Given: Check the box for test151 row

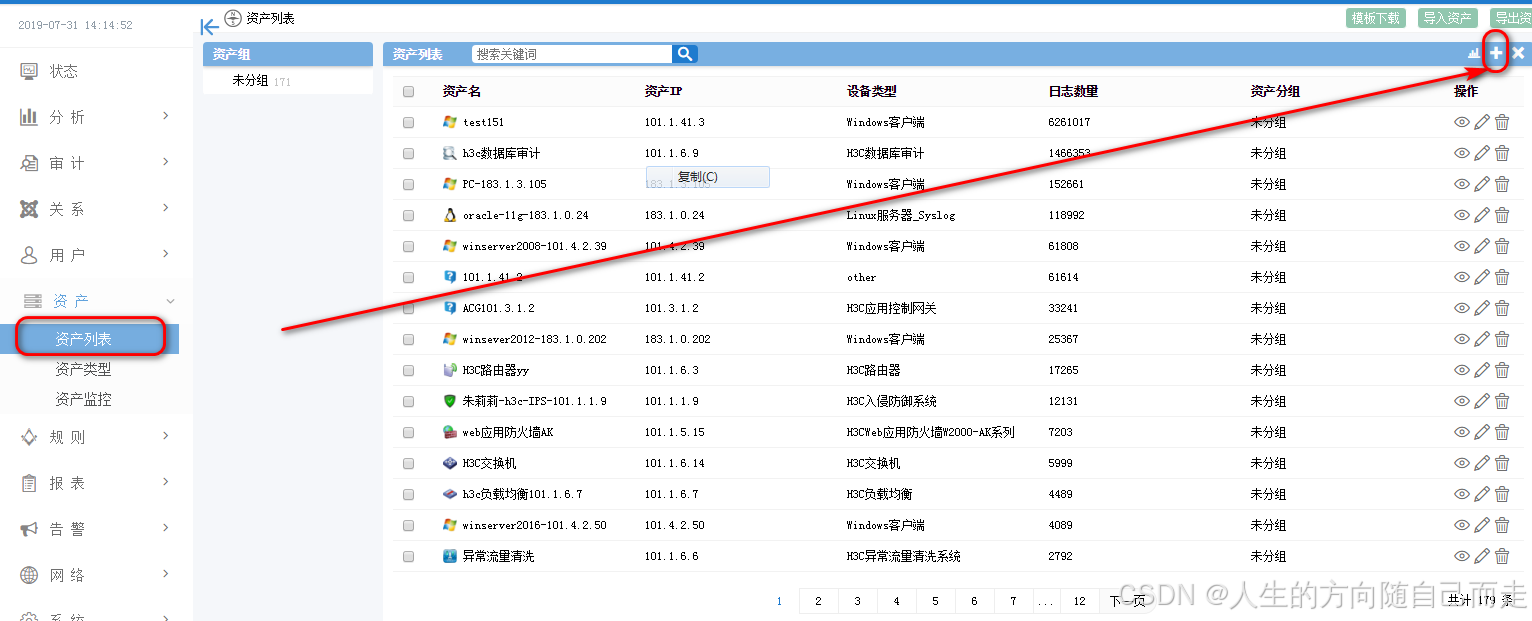Looking at the screenshot, I should point(408,123).
